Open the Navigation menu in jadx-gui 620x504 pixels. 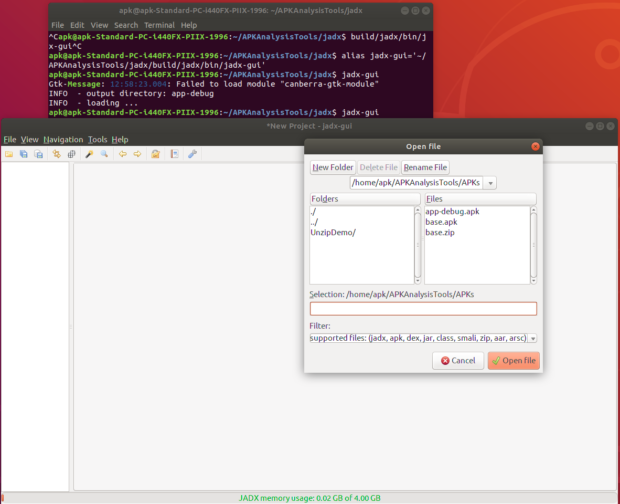pos(63,139)
